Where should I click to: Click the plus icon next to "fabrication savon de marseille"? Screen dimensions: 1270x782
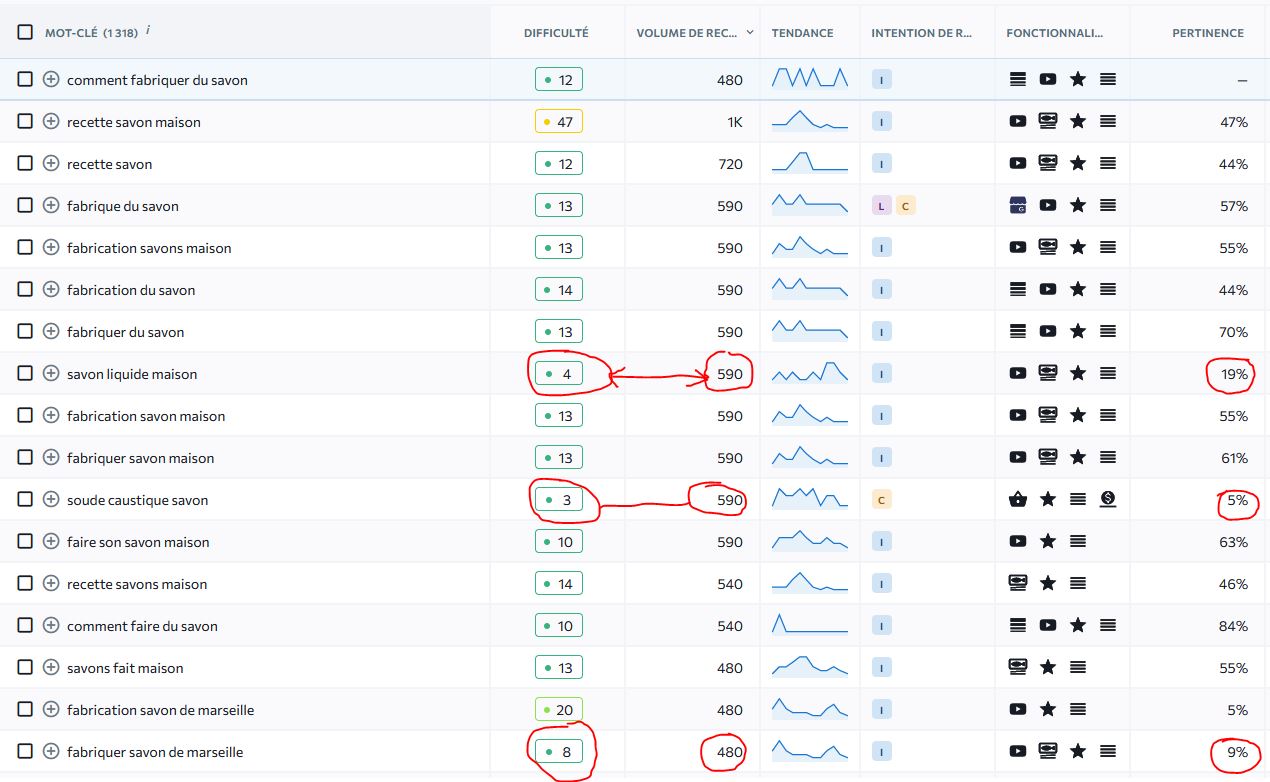(50, 709)
